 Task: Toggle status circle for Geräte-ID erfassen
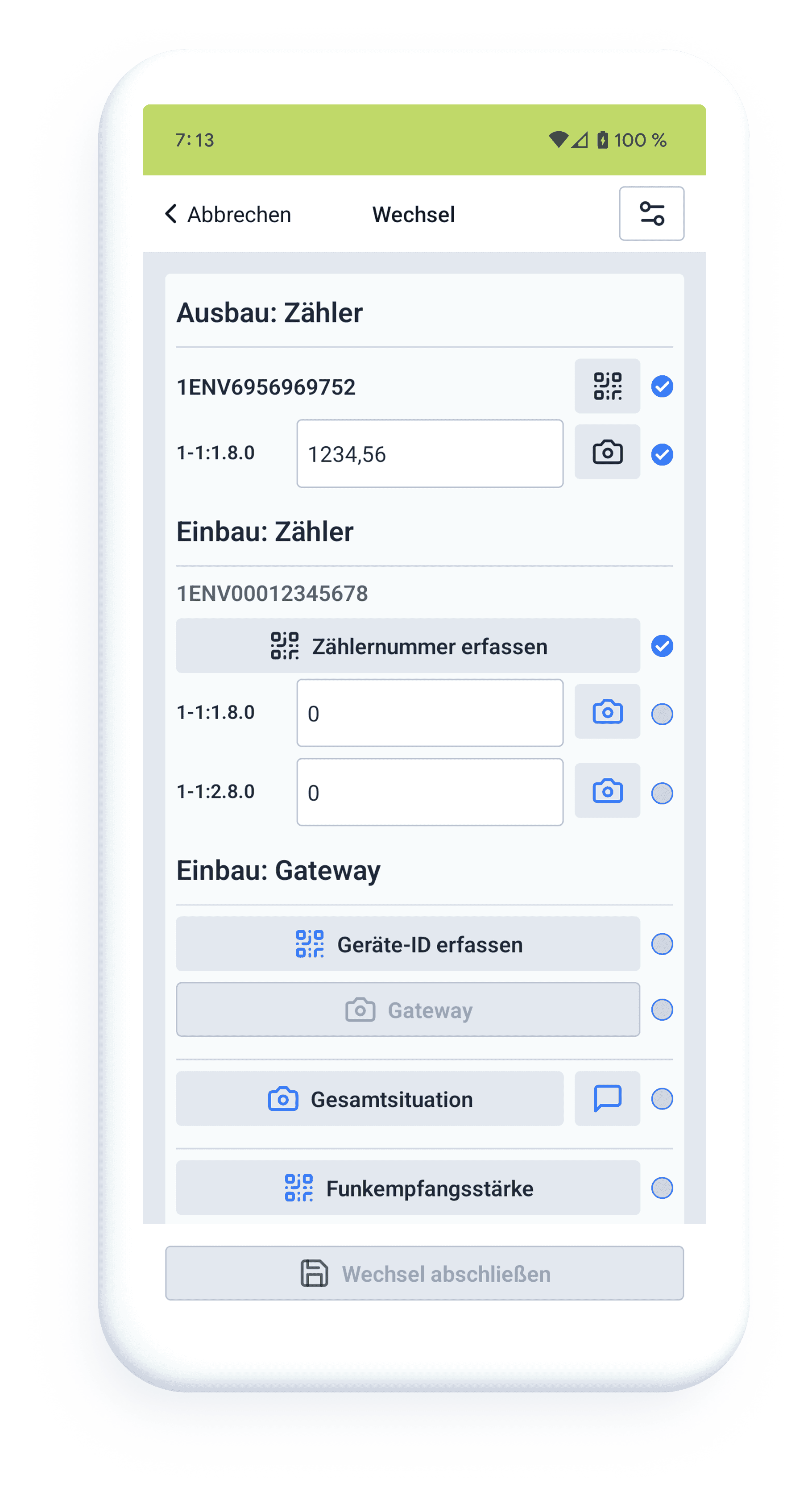[x=661, y=944]
